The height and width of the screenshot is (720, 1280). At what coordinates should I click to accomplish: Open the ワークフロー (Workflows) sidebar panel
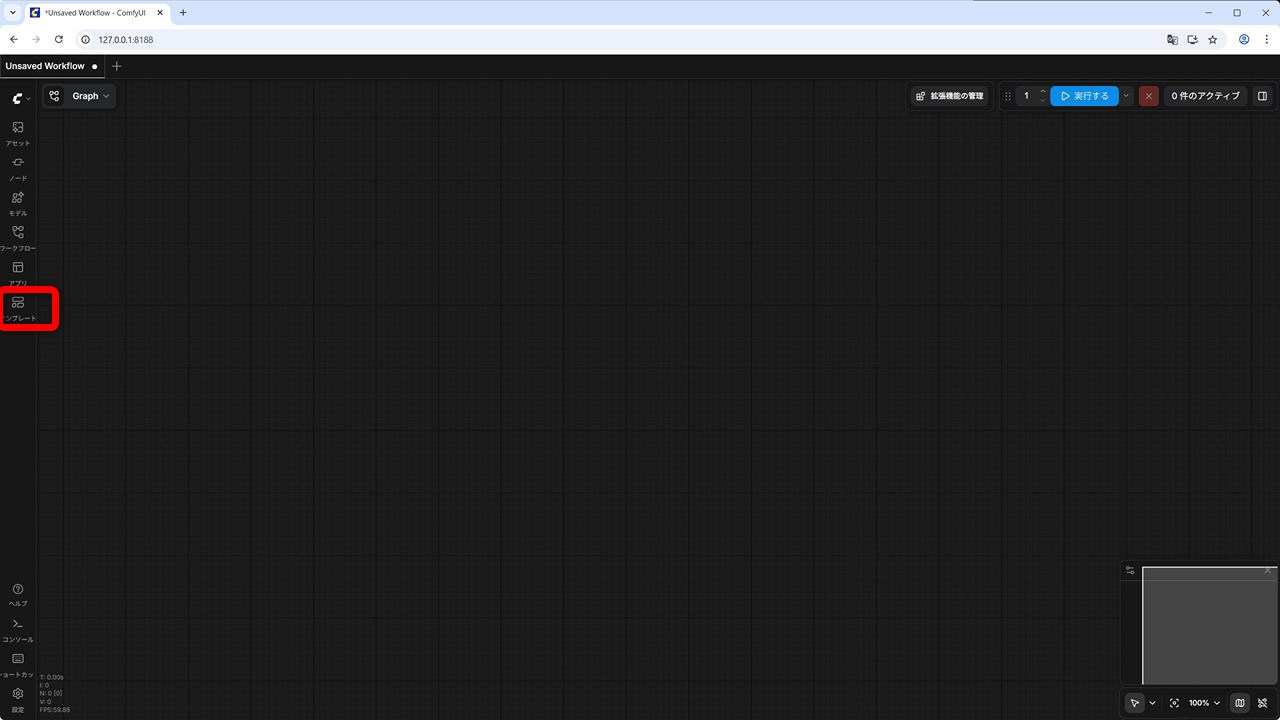[18, 237]
